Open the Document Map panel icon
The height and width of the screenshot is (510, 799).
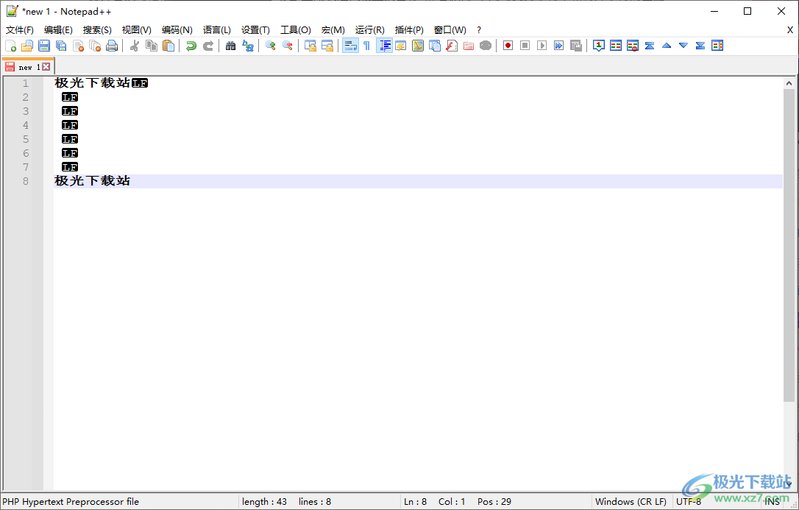click(x=418, y=46)
